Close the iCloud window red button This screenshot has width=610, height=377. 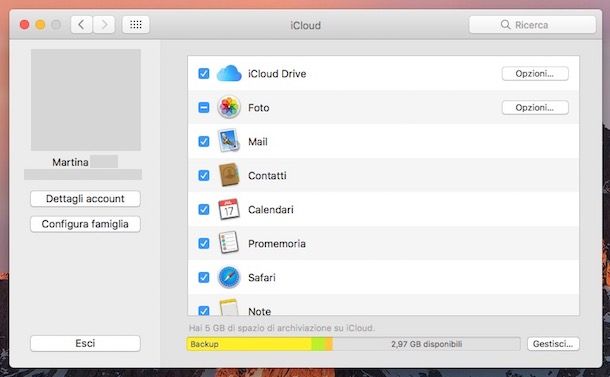(x=25, y=25)
